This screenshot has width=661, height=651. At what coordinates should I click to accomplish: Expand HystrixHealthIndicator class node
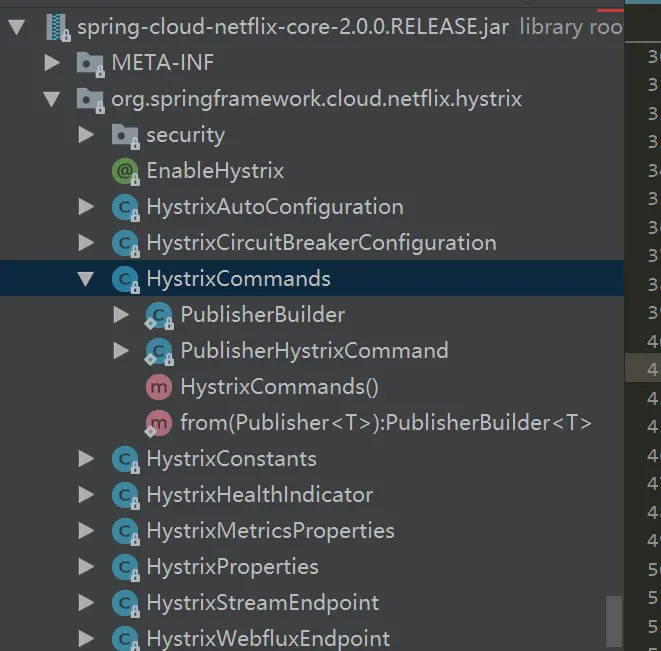86,495
